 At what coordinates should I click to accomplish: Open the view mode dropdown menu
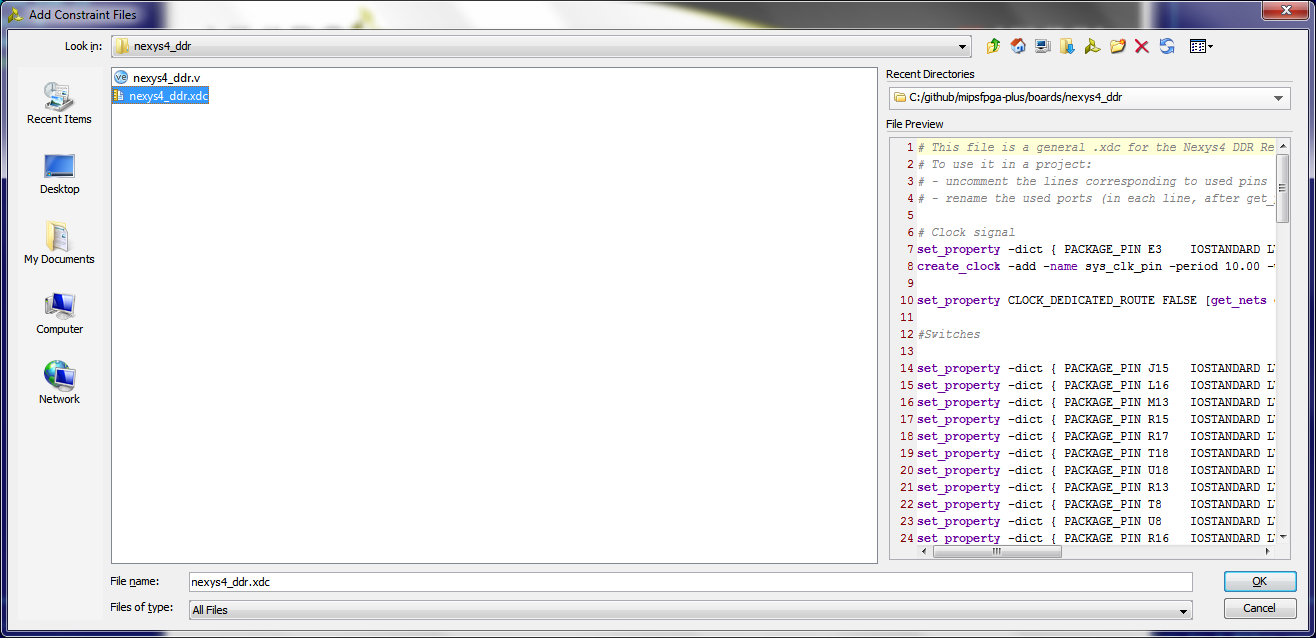click(x=1201, y=46)
